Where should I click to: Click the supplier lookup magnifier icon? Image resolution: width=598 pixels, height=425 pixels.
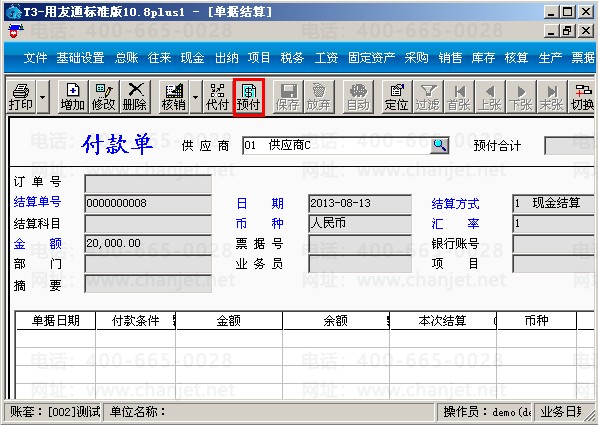440,145
